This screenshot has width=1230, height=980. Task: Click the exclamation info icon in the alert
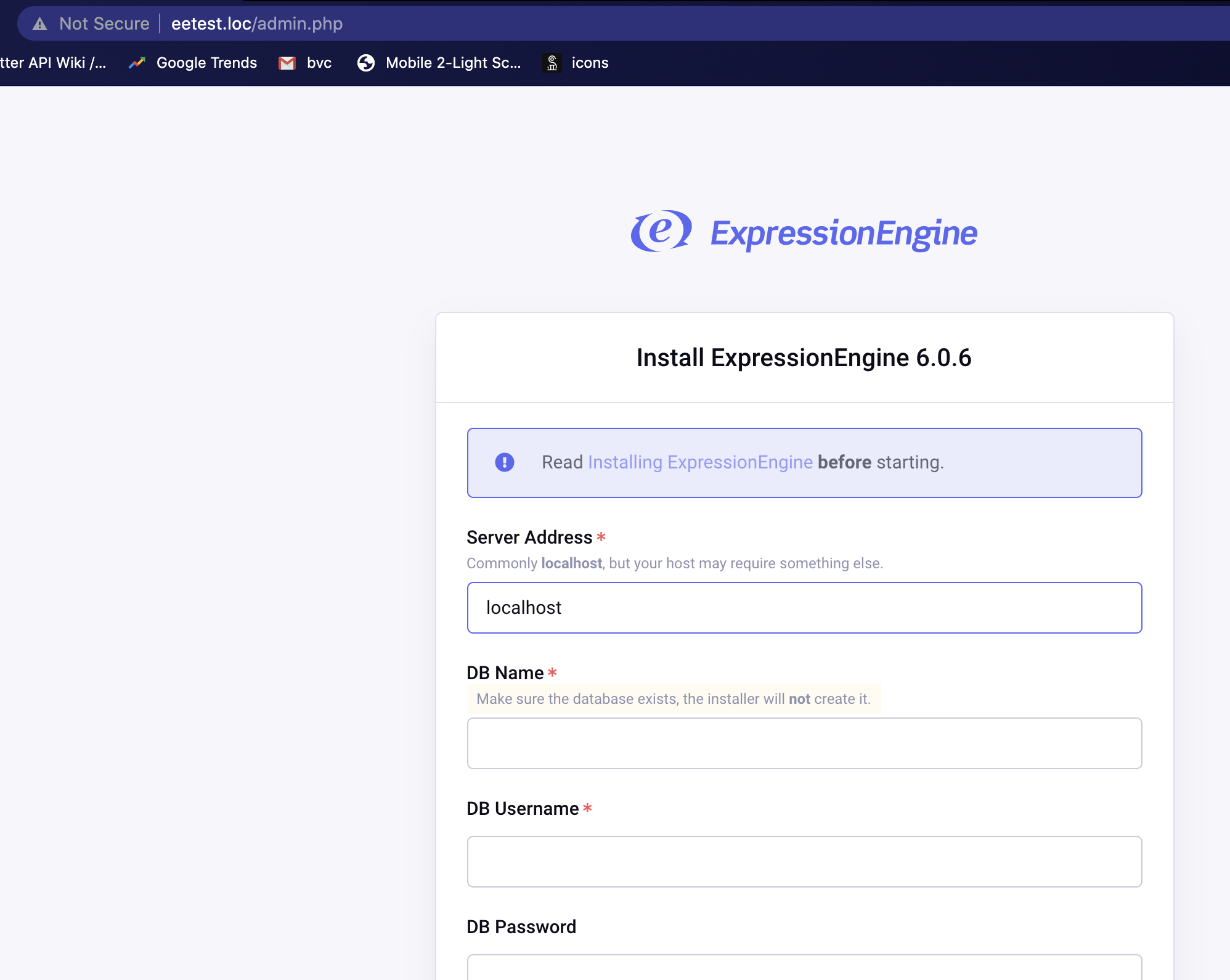point(505,462)
